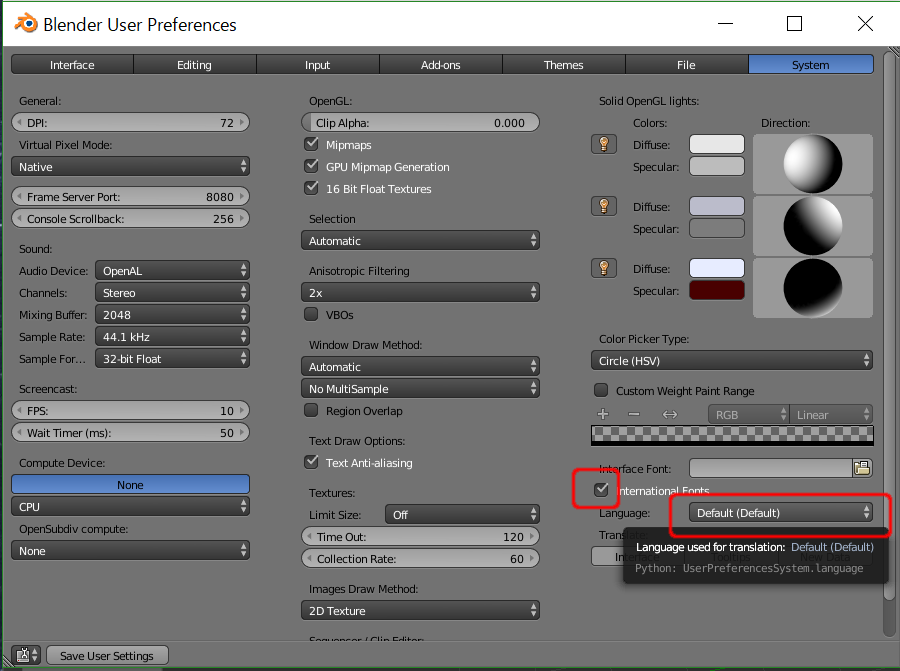Uncheck the International Fonts checkbox
Viewport: 900px width, 671px height.
coord(601,490)
